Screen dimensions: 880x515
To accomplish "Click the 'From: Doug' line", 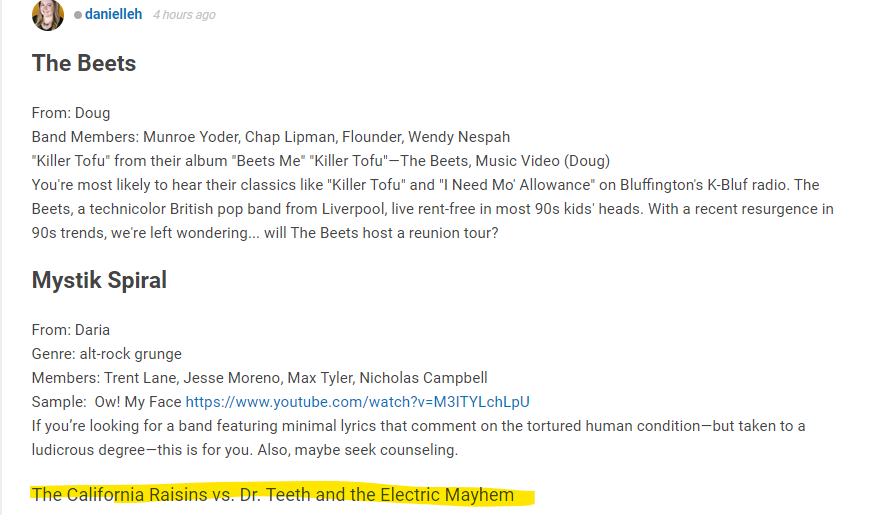I will coord(71,113).
